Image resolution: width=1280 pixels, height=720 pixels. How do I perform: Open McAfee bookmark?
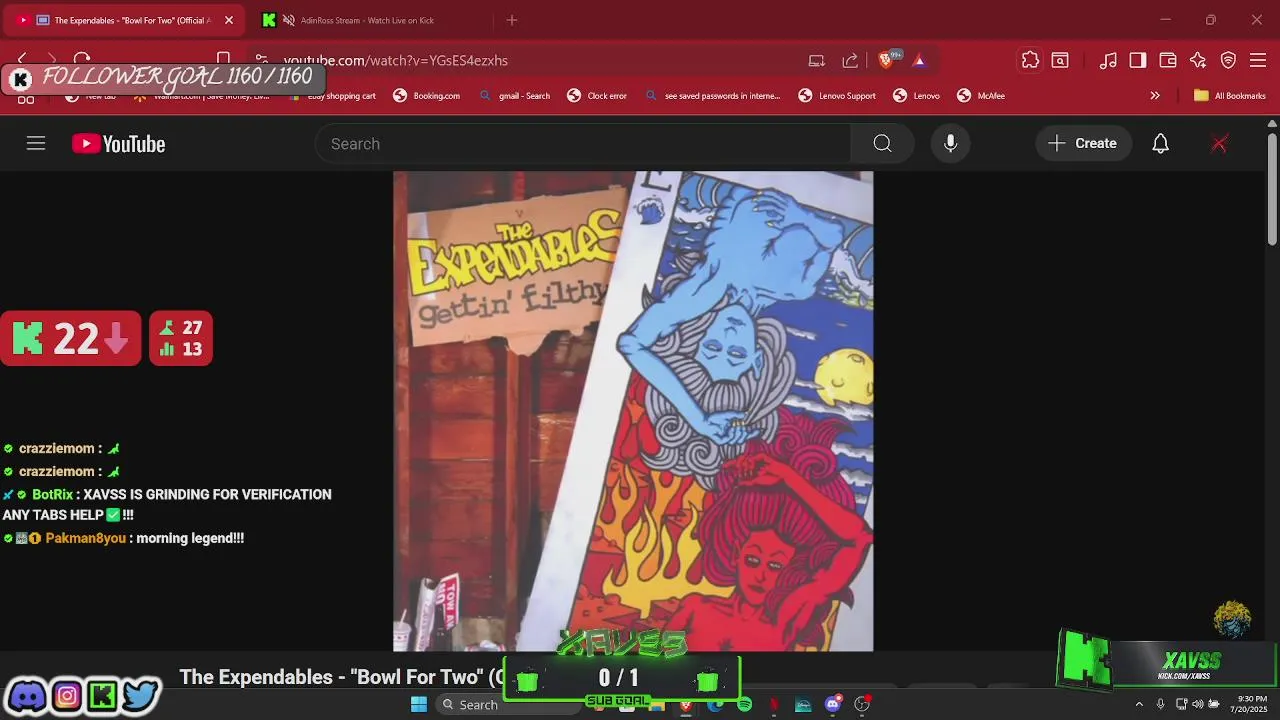(x=981, y=96)
